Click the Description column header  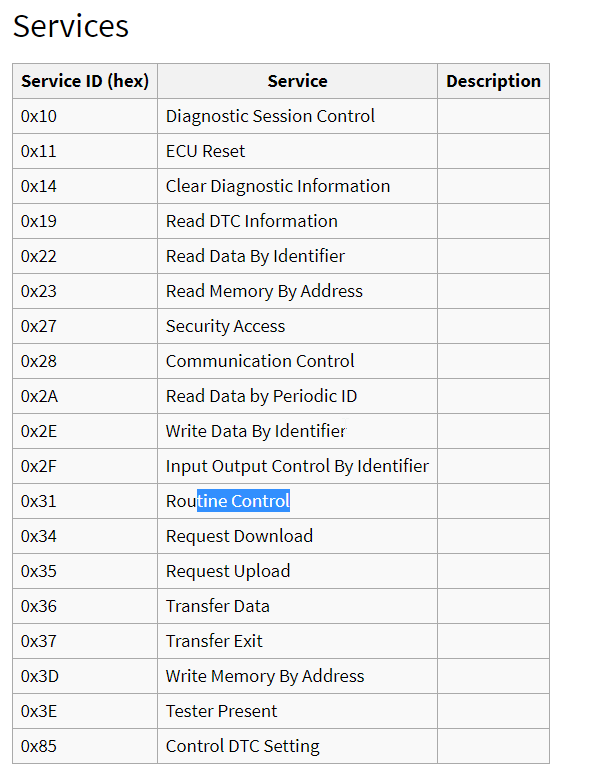pos(493,81)
